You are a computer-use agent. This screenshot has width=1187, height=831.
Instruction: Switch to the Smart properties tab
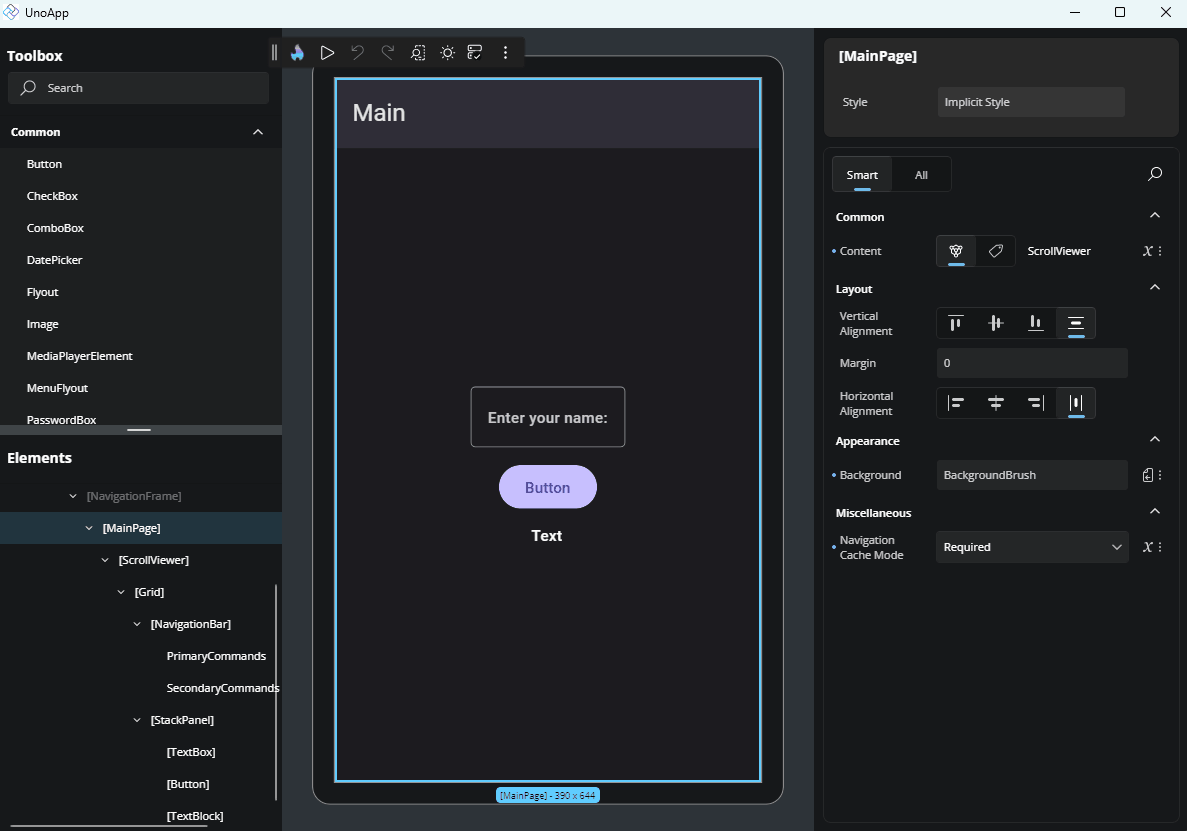[861, 174]
